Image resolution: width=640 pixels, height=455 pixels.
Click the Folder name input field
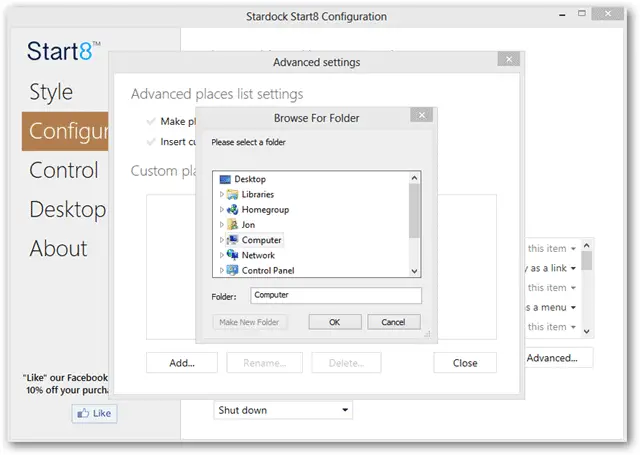click(x=336, y=295)
